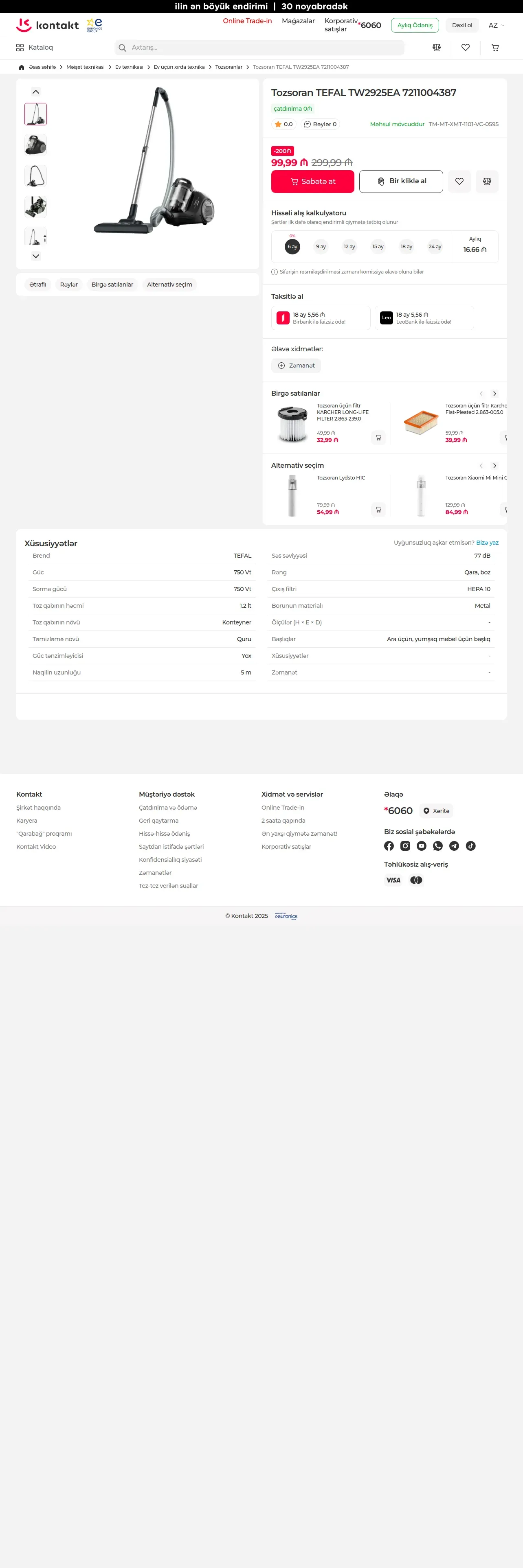The height and width of the screenshot is (1568, 523).
Task: Open WhatsApp social icon in footer
Action: click(438, 845)
